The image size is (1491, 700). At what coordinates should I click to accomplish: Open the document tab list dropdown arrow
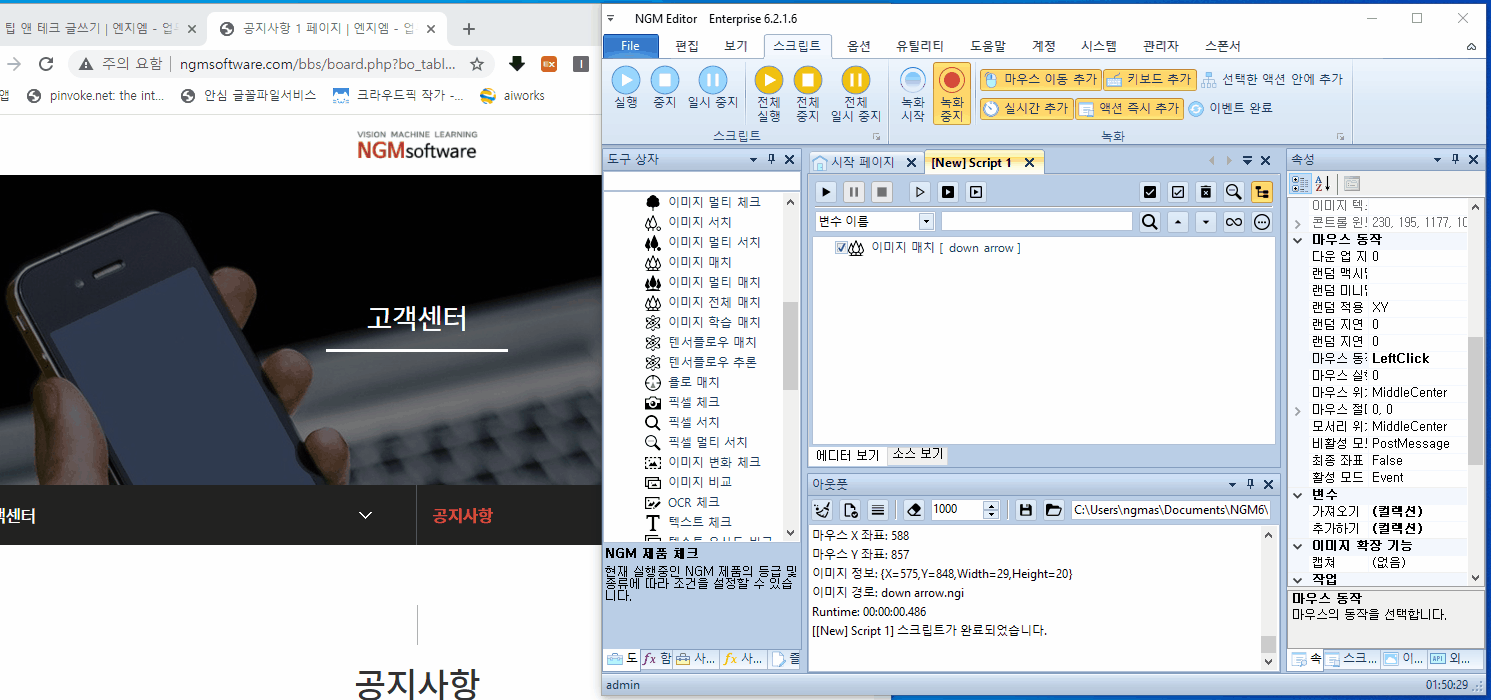[x=1247, y=161]
